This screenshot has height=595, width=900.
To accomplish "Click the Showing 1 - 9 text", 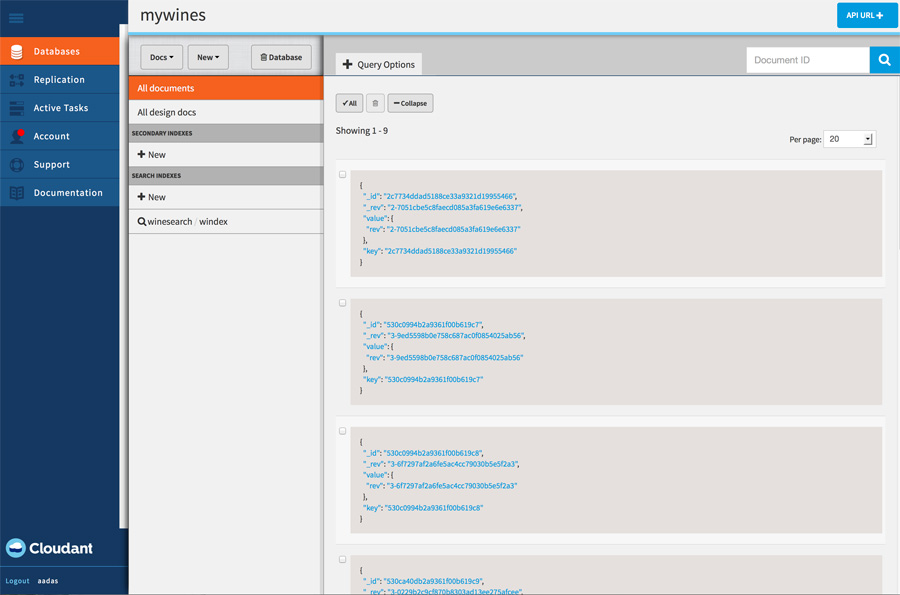I will (x=362, y=131).
